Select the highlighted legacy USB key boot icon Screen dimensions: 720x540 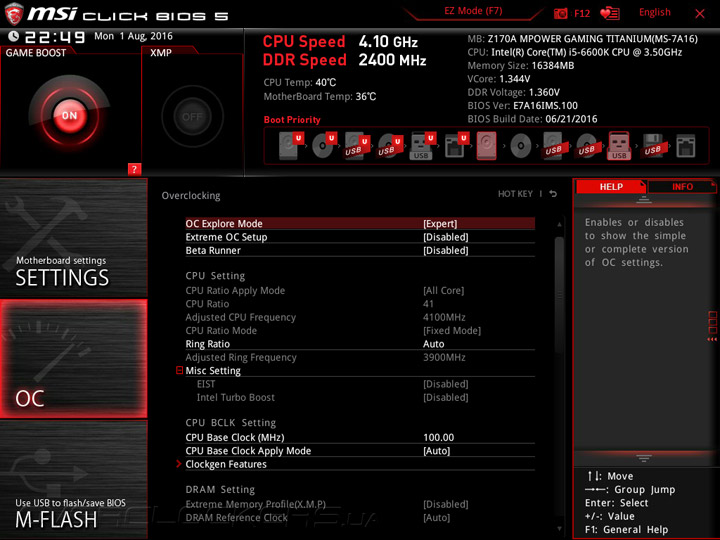coord(619,146)
